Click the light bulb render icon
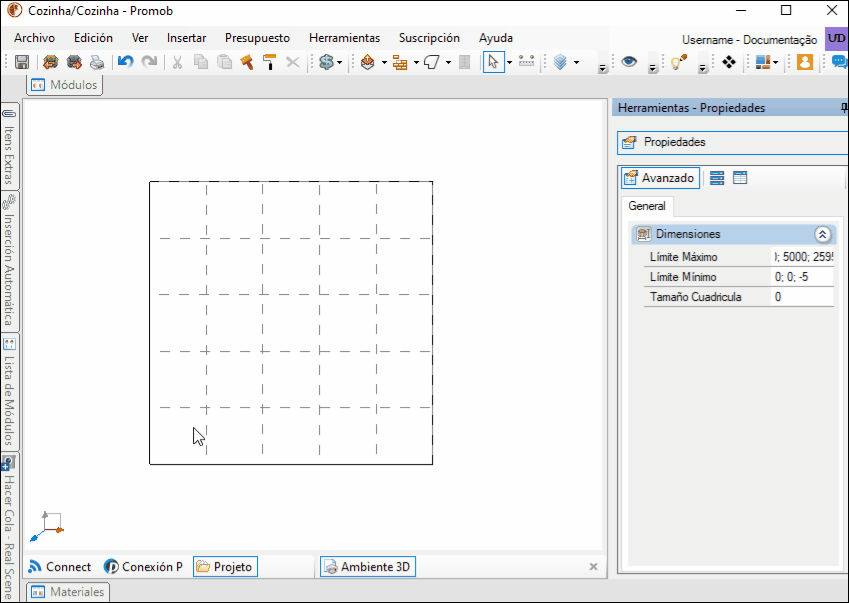The image size is (849, 603). click(x=679, y=62)
